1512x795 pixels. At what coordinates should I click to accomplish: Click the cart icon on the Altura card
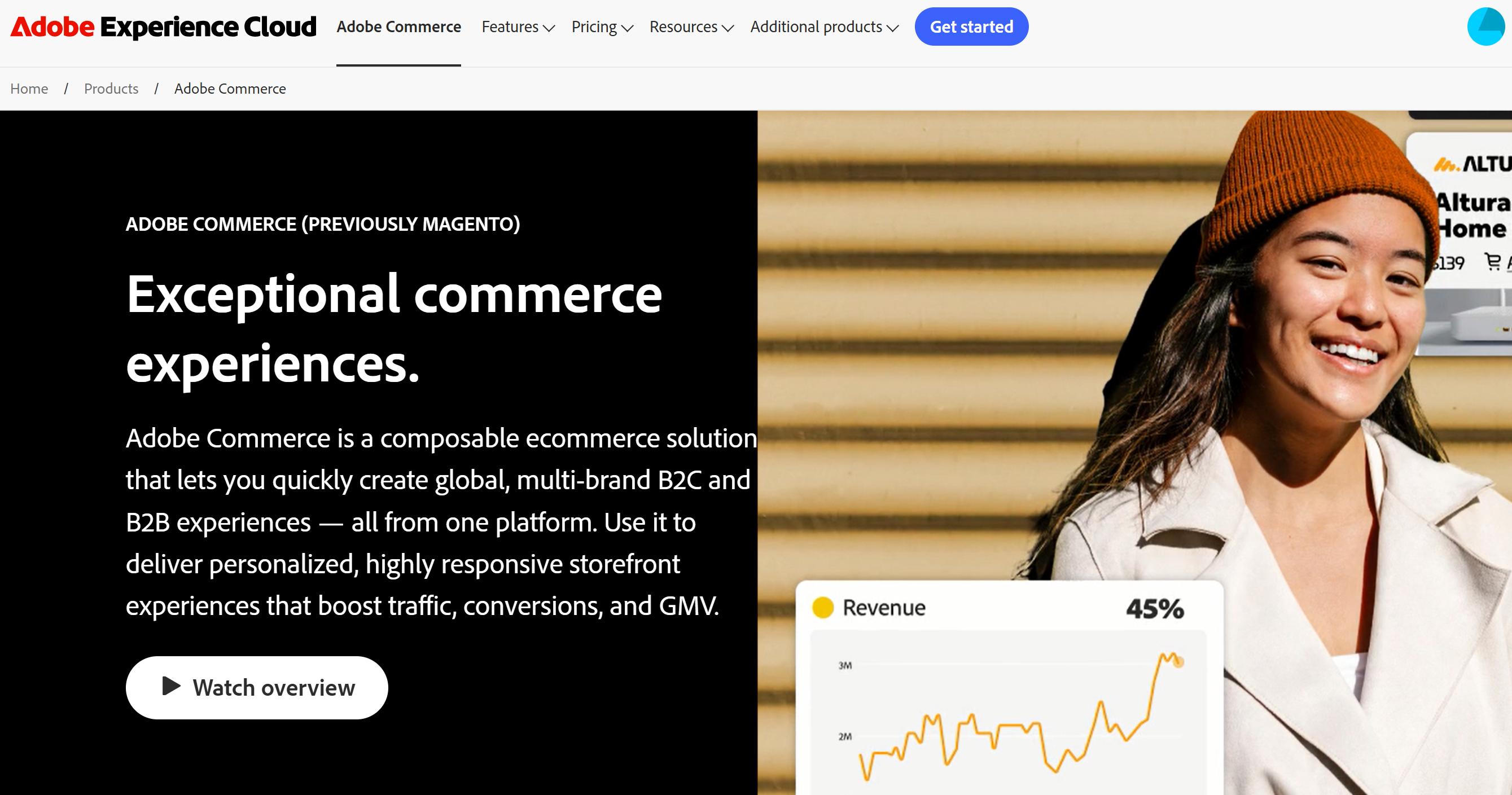pos(1492,261)
